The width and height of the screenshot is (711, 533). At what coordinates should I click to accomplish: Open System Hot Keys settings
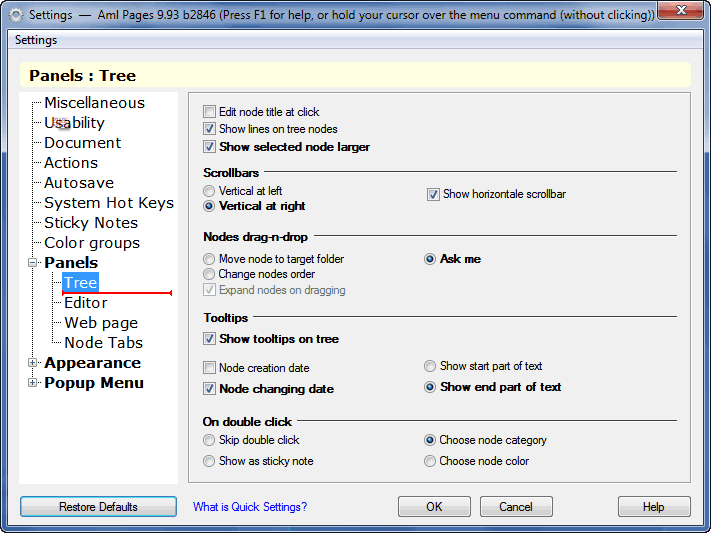coord(109,203)
